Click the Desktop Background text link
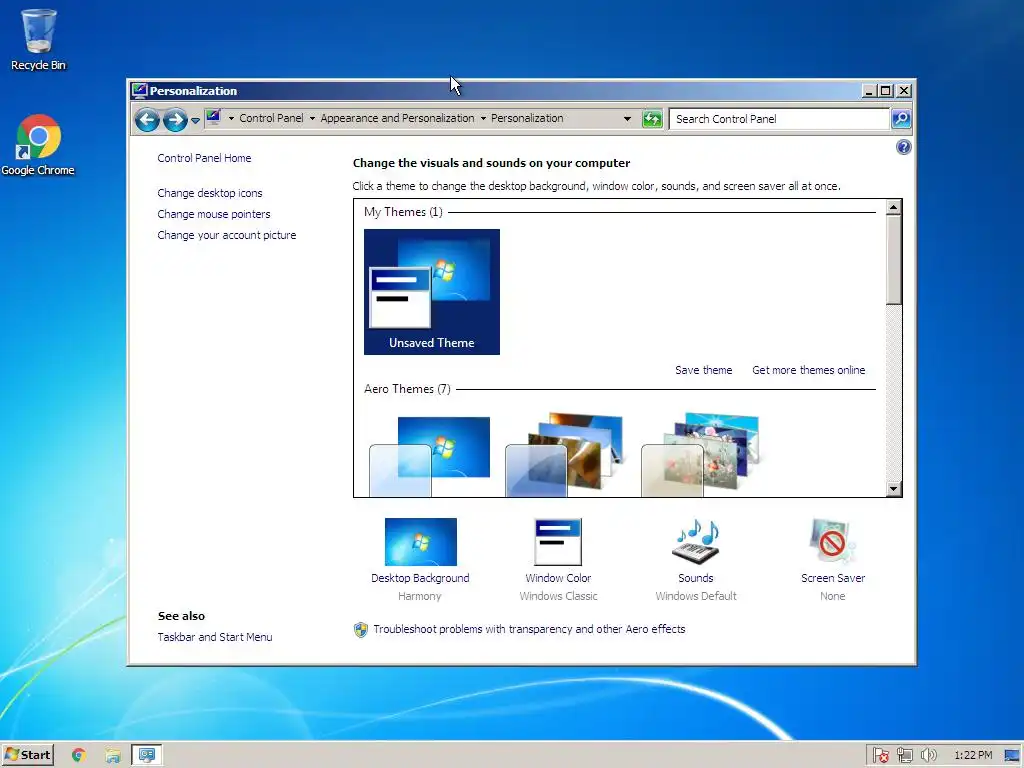Viewport: 1024px width, 768px height. click(x=420, y=578)
